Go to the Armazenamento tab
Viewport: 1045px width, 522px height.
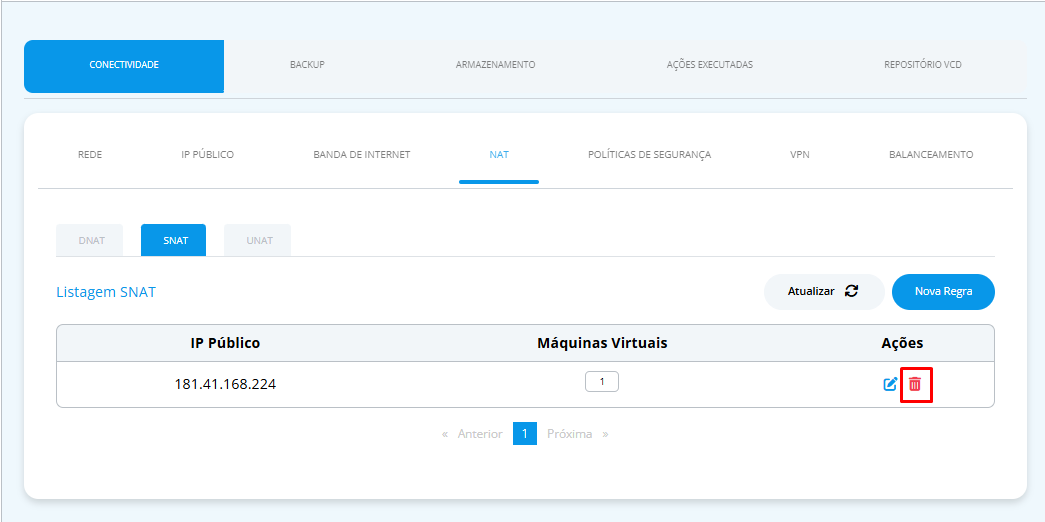(x=495, y=65)
